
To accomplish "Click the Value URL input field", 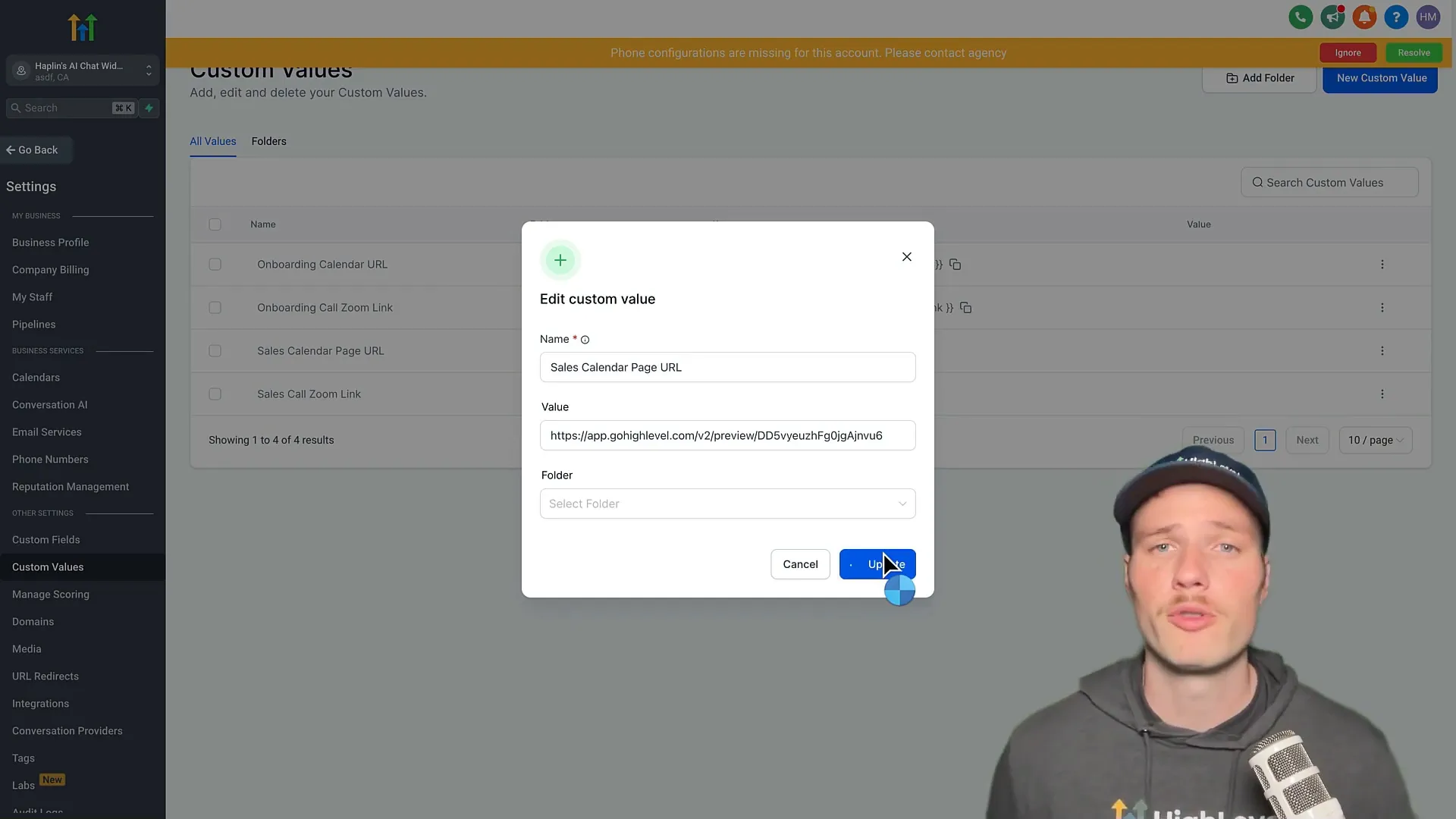I will coord(728,435).
